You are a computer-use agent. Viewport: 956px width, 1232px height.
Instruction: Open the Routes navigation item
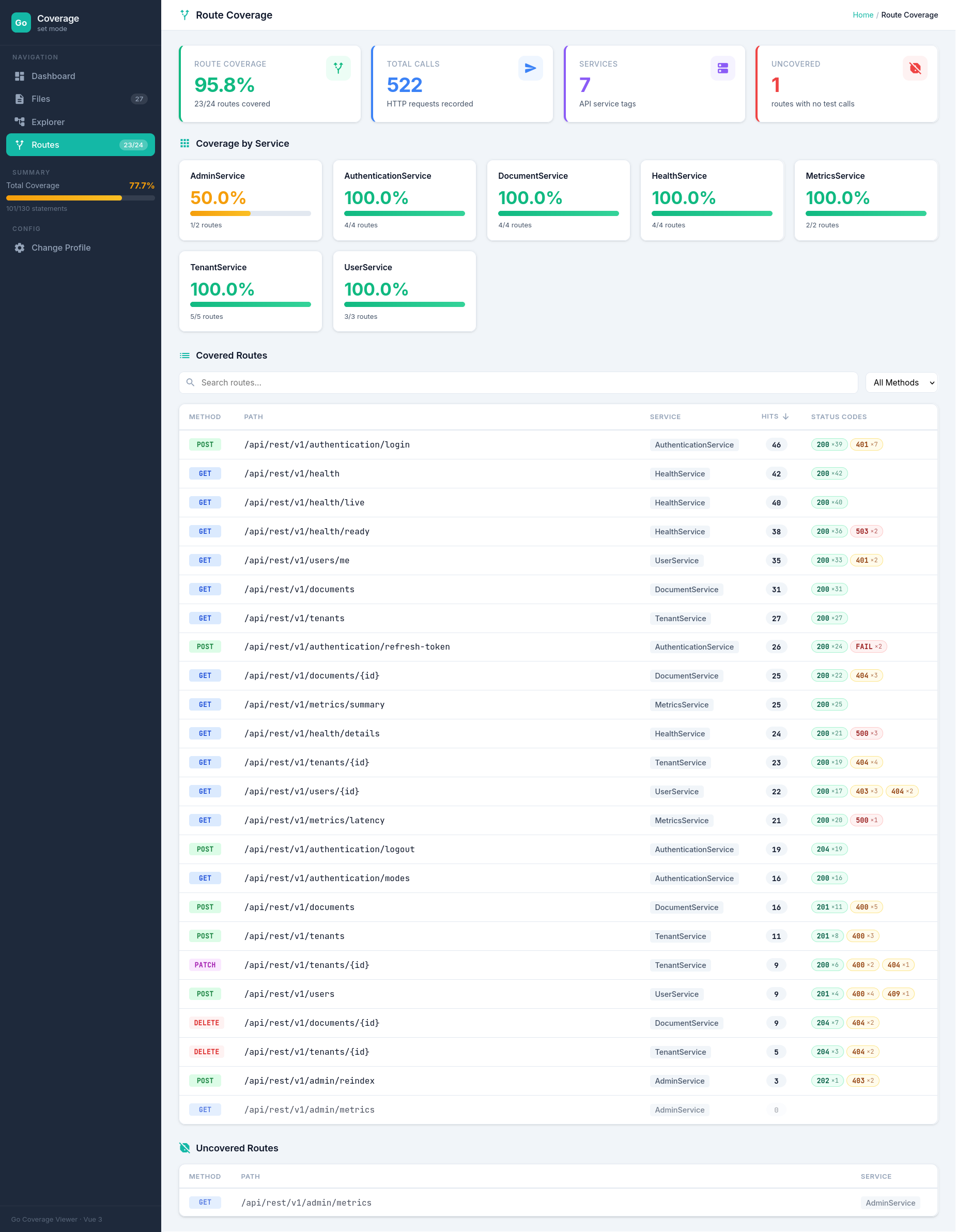(80, 145)
